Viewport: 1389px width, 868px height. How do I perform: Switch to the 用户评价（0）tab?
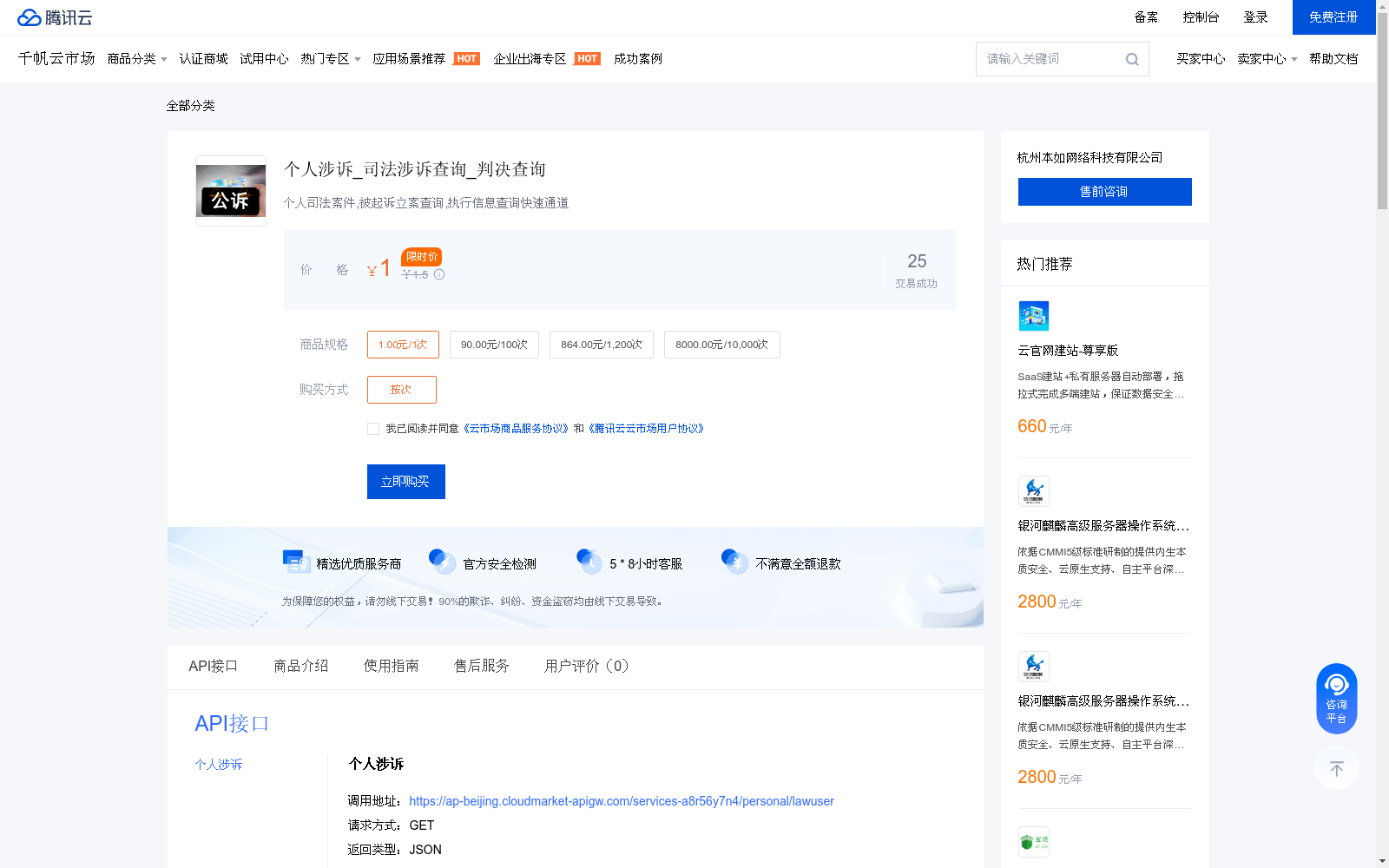[x=586, y=666]
